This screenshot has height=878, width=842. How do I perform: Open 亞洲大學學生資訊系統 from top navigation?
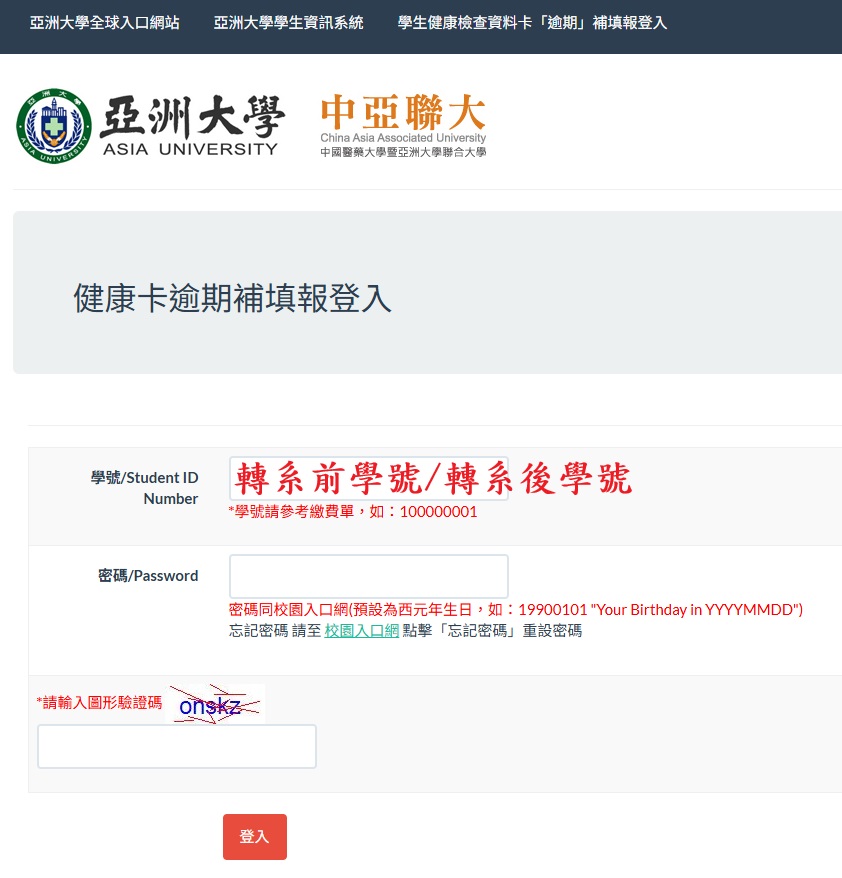(288, 21)
